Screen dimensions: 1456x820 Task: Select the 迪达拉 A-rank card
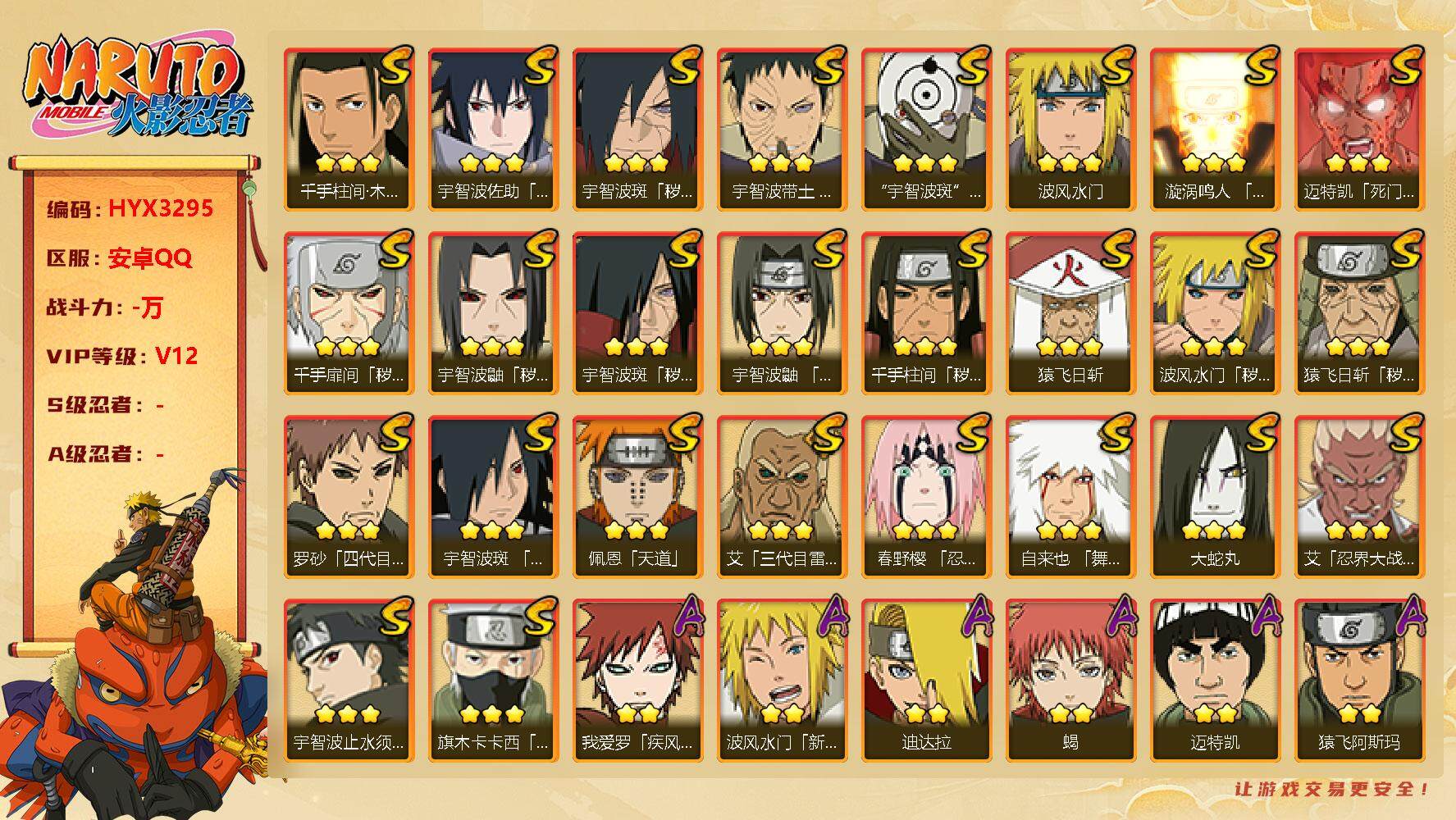926,680
